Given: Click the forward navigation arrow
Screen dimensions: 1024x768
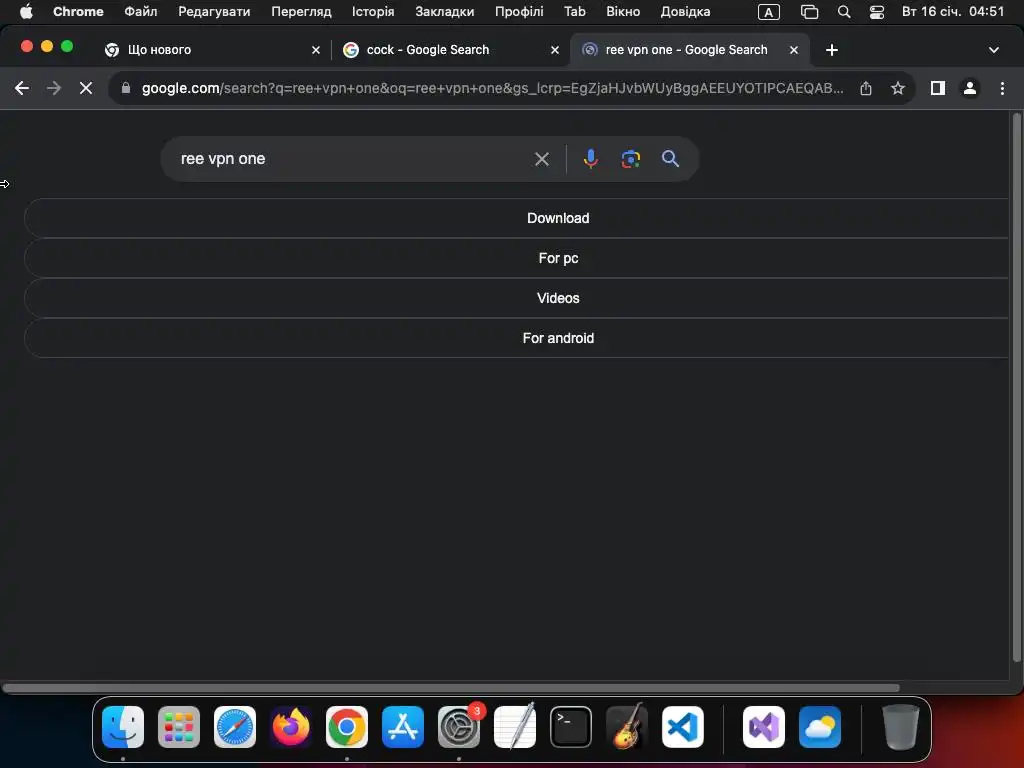Looking at the screenshot, I should [x=54, y=88].
